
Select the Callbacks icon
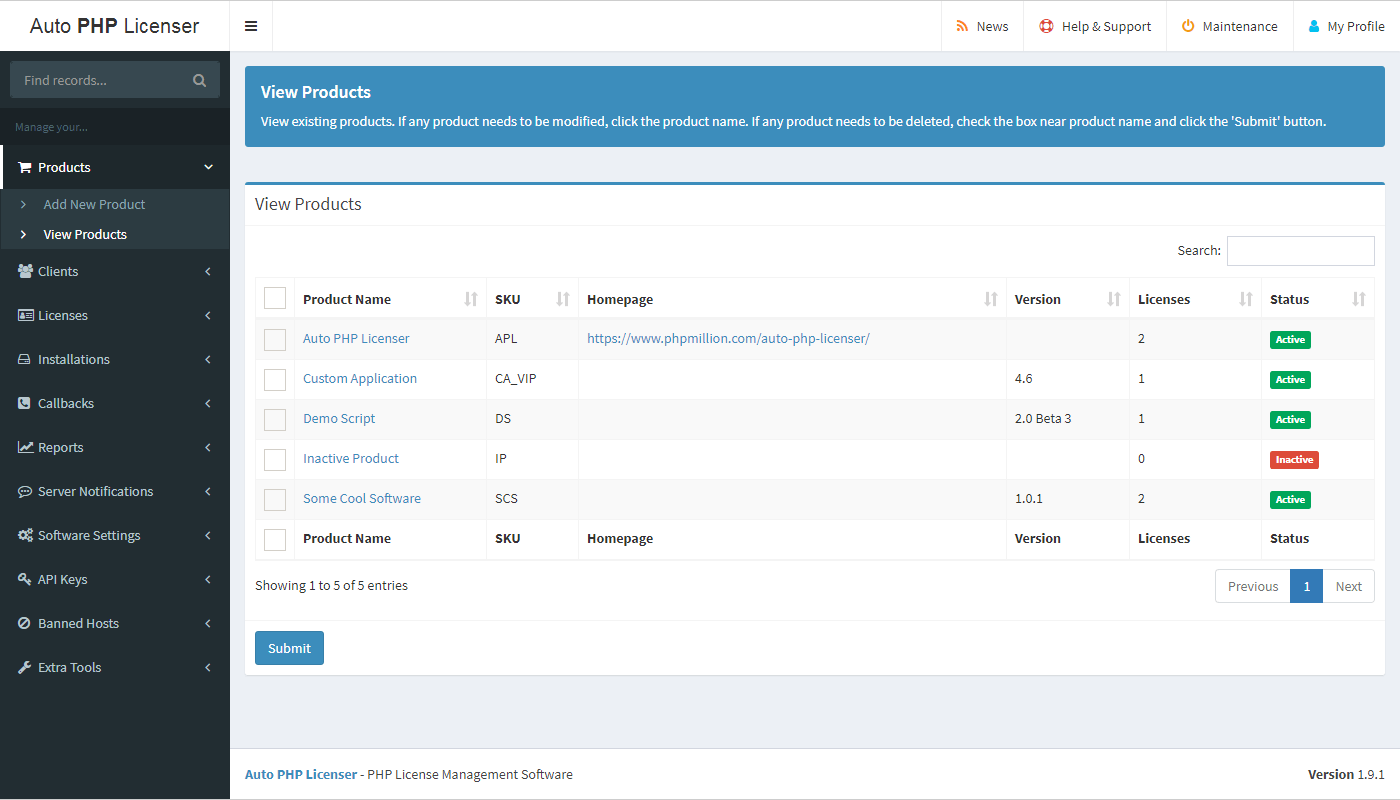tap(23, 403)
